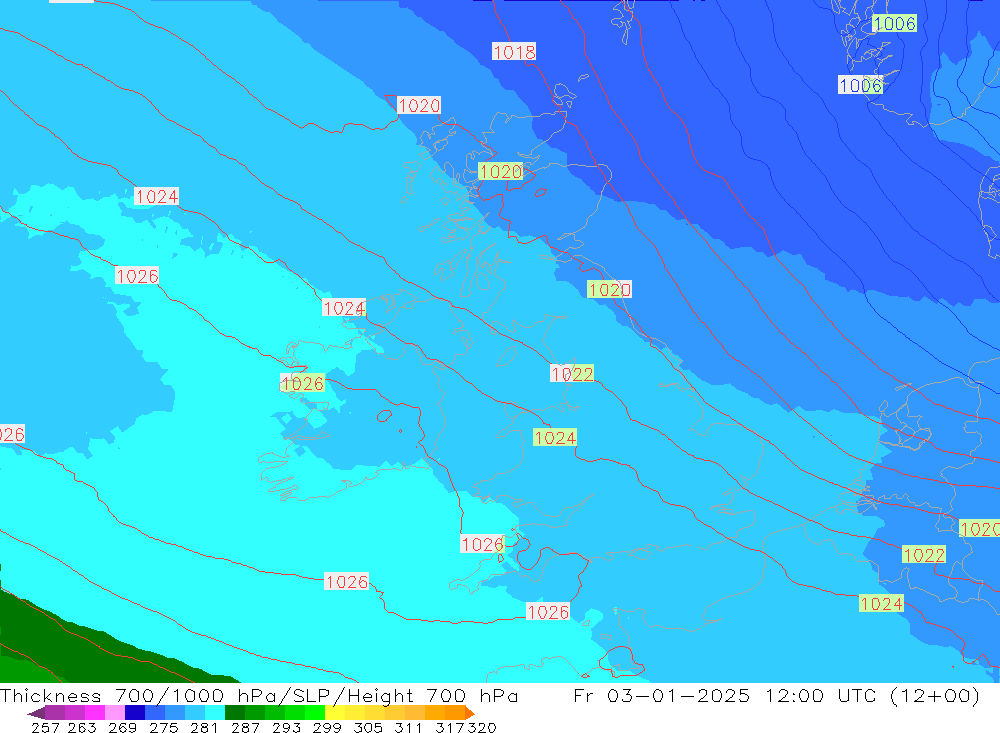Click the legend value 269

point(122,727)
